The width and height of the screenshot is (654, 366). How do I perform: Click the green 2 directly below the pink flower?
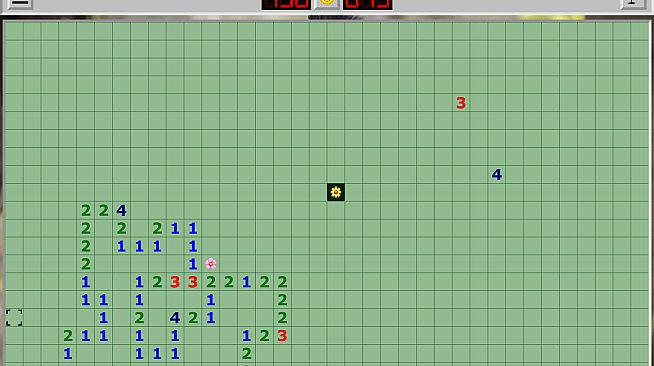[x=211, y=282]
